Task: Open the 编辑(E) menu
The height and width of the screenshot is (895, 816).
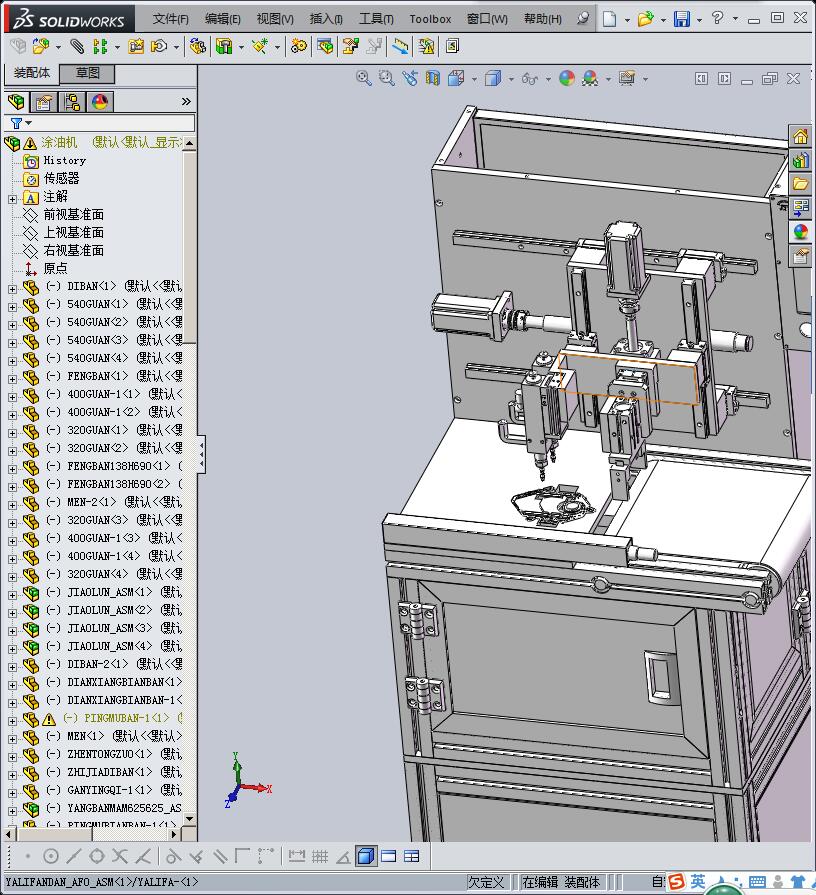Action: 223,19
